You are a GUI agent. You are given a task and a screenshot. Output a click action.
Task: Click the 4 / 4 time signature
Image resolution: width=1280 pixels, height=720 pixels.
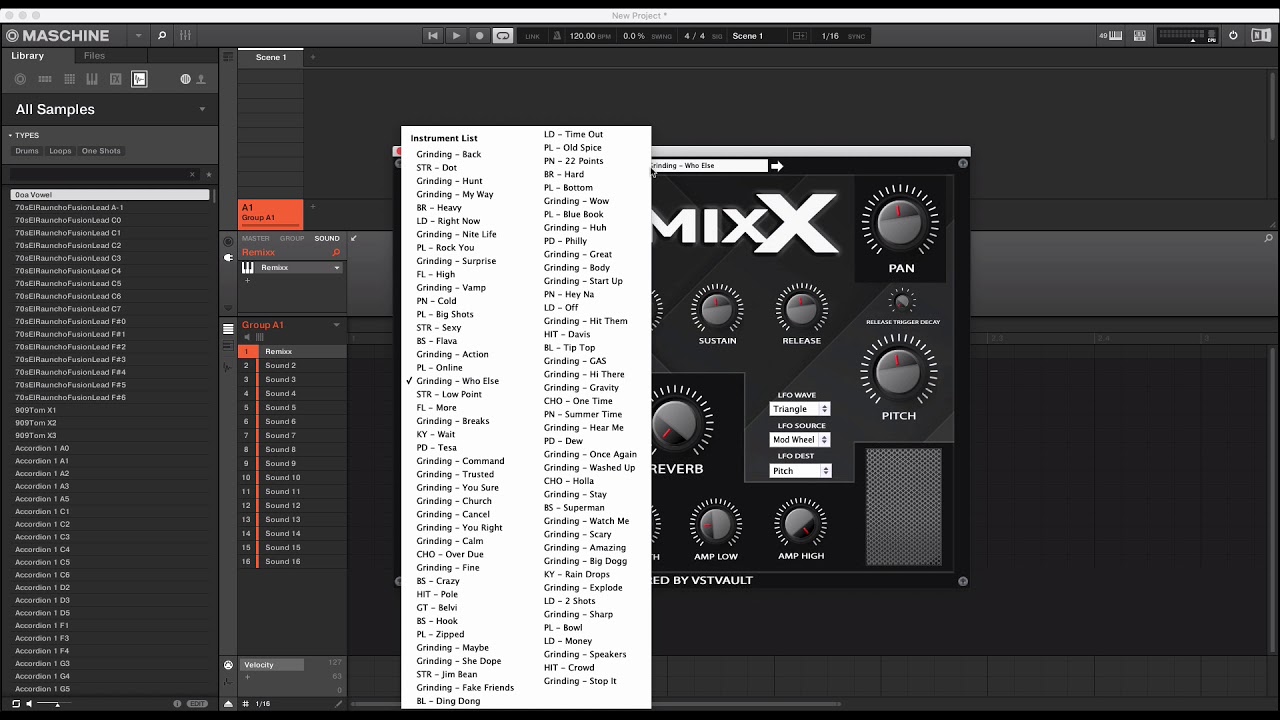pos(694,36)
